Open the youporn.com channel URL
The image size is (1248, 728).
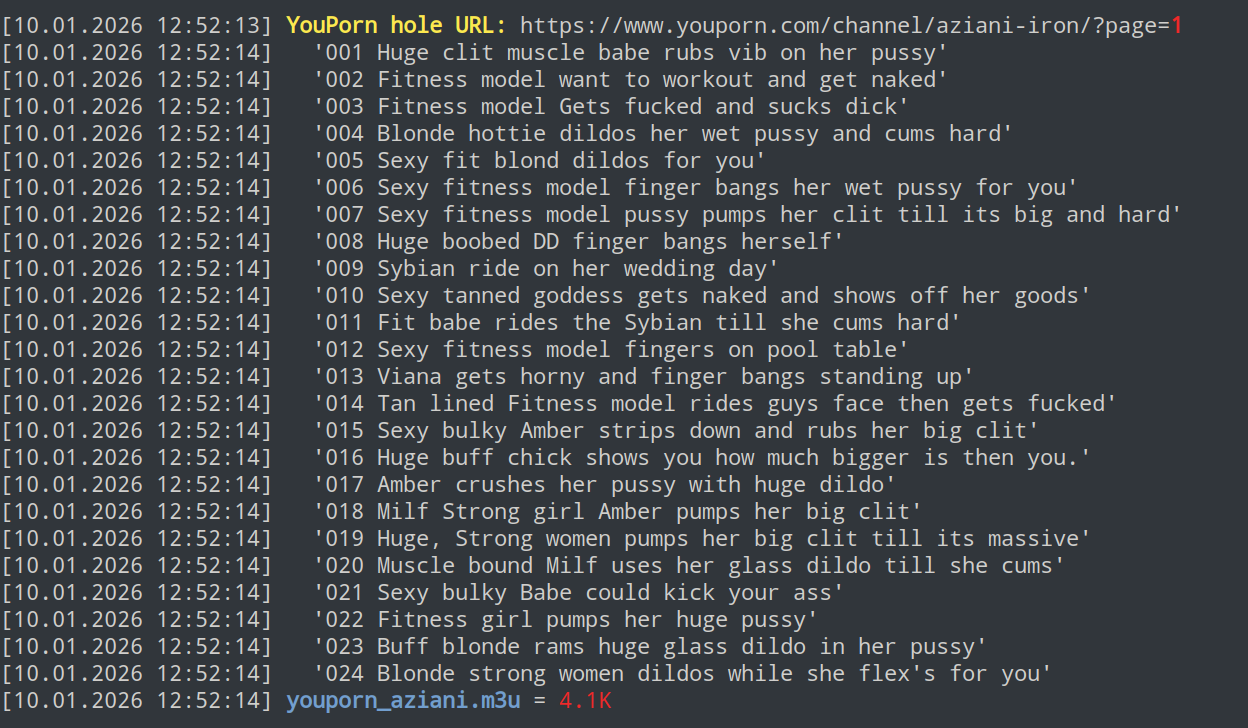pyautogui.click(x=840, y=25)
